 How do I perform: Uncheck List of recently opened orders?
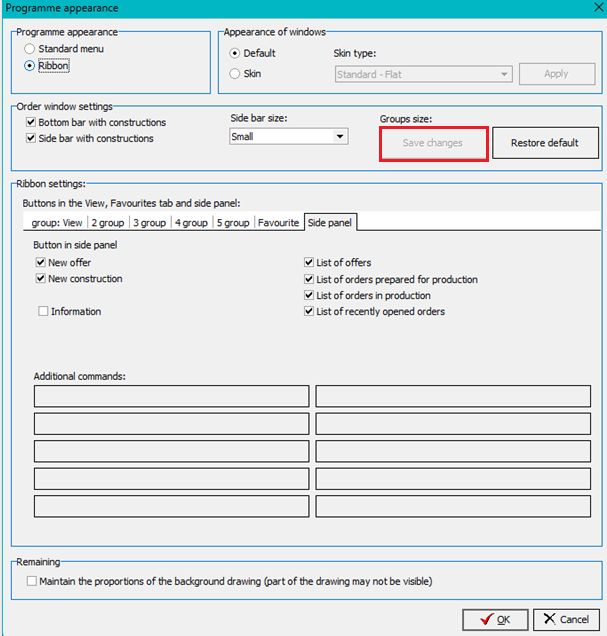tap(309, 312)
